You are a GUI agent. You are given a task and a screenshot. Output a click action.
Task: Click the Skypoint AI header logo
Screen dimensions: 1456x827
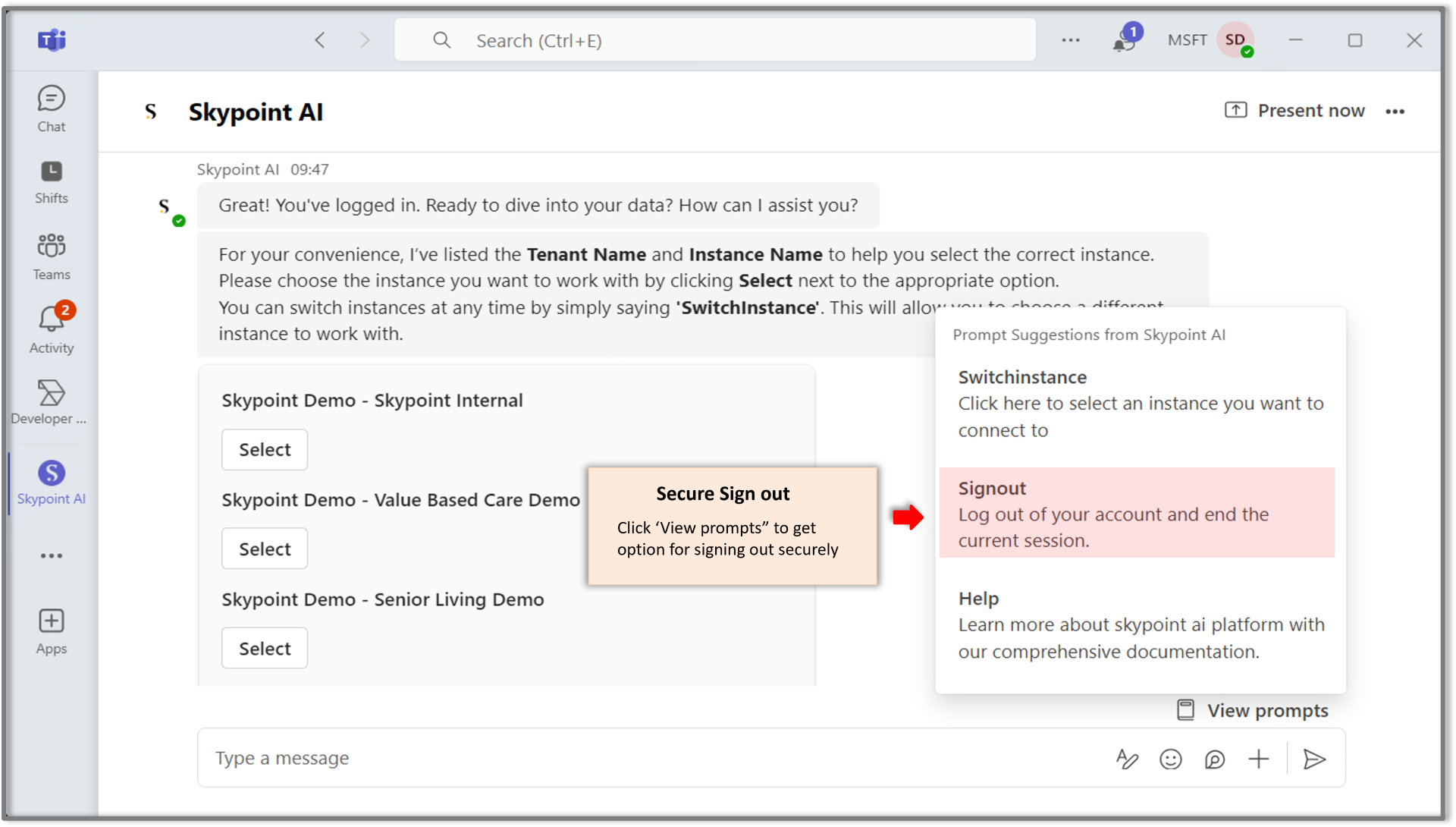(x=151, y=112)
